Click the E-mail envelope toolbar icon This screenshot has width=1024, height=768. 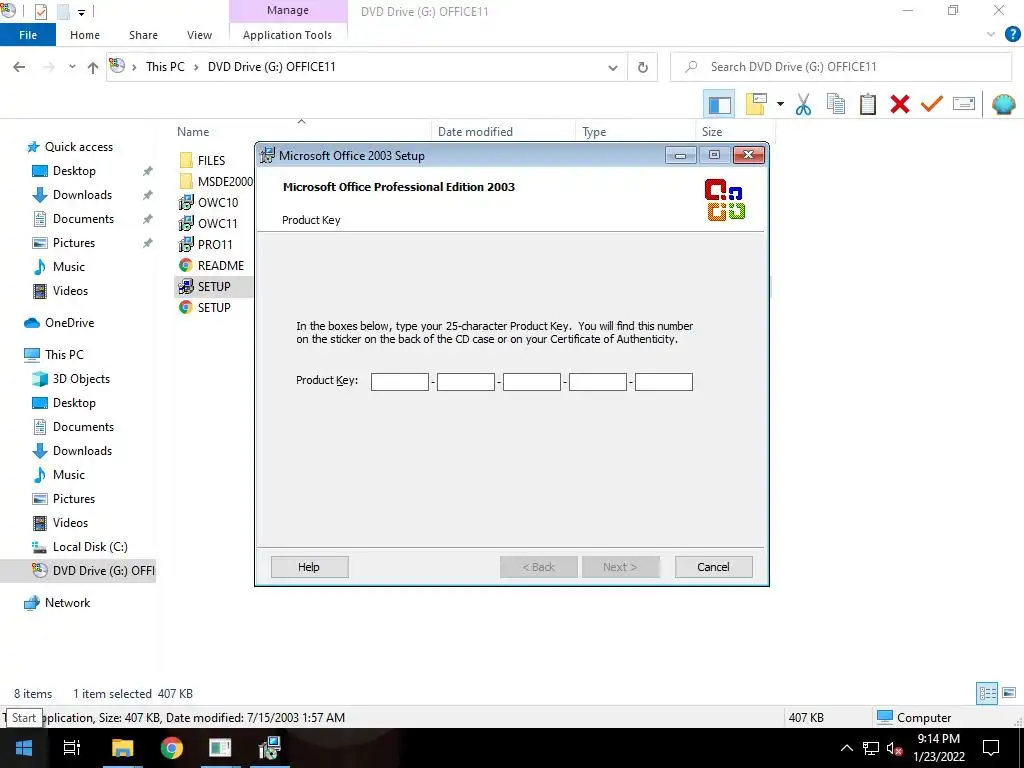[964, 104]
